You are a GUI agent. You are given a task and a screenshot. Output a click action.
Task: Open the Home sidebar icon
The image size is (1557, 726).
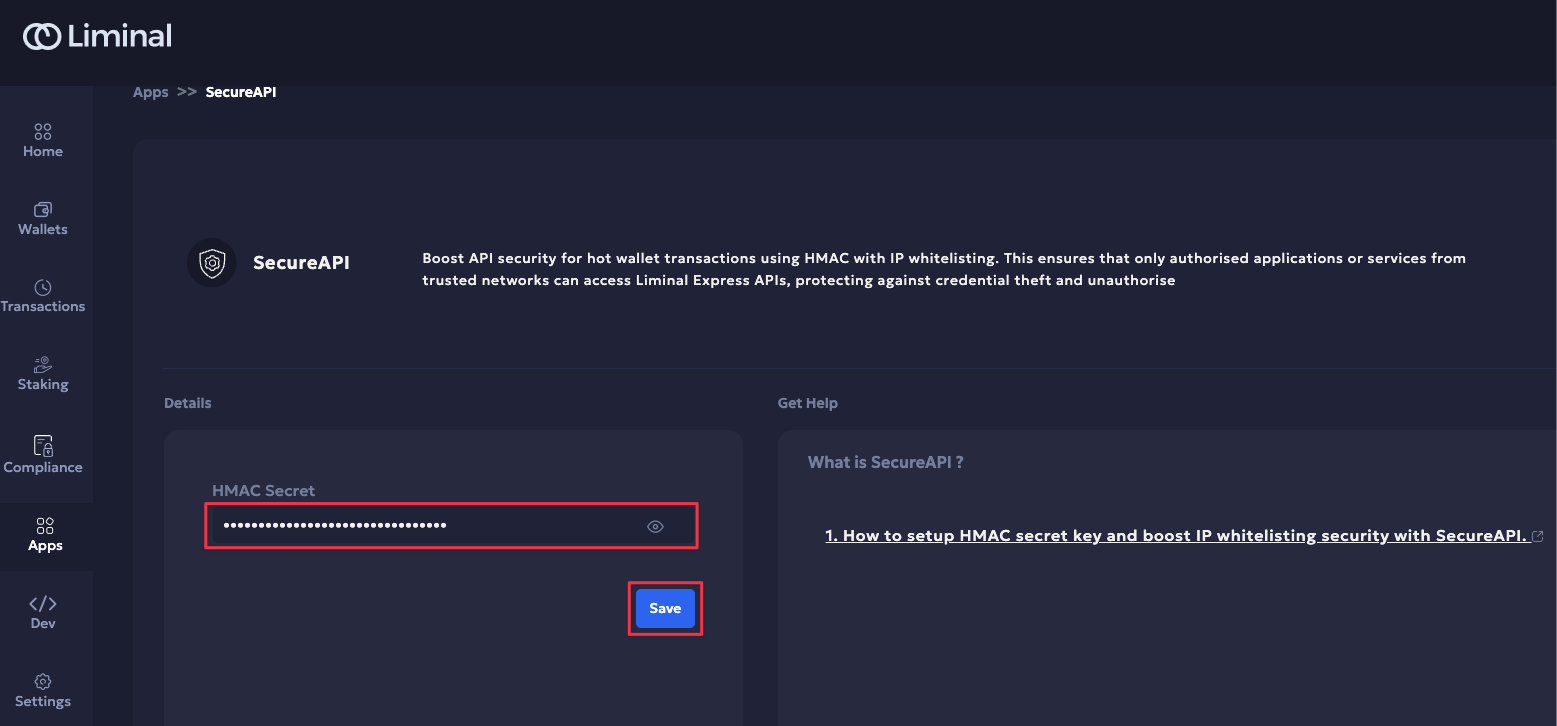43,132
